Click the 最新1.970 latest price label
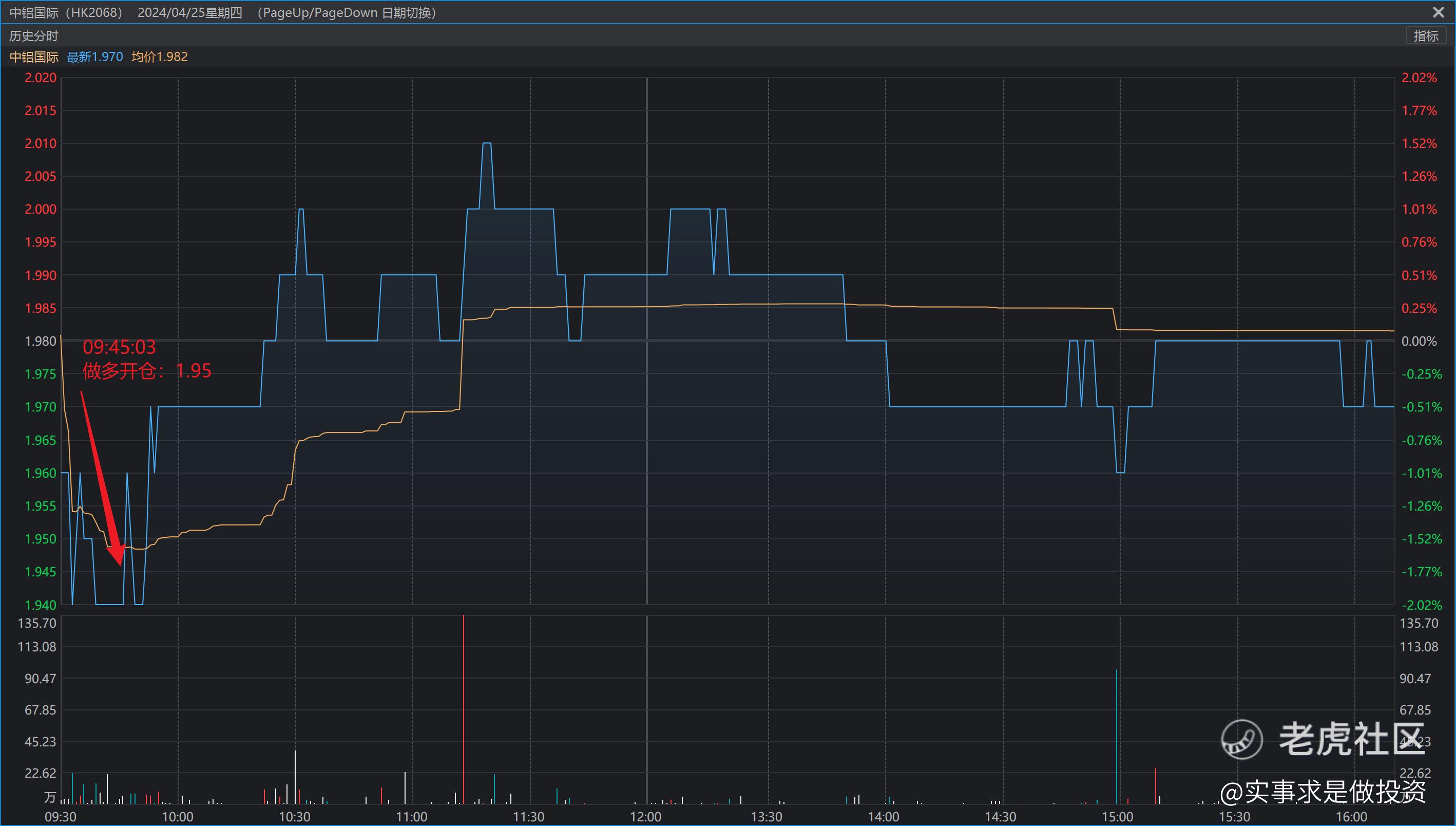The image size is (1456, 826). click(94, 57)
